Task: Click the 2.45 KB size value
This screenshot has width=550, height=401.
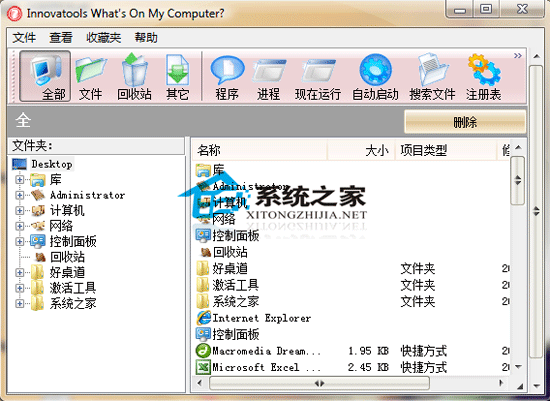Action: tap(368, 367)
